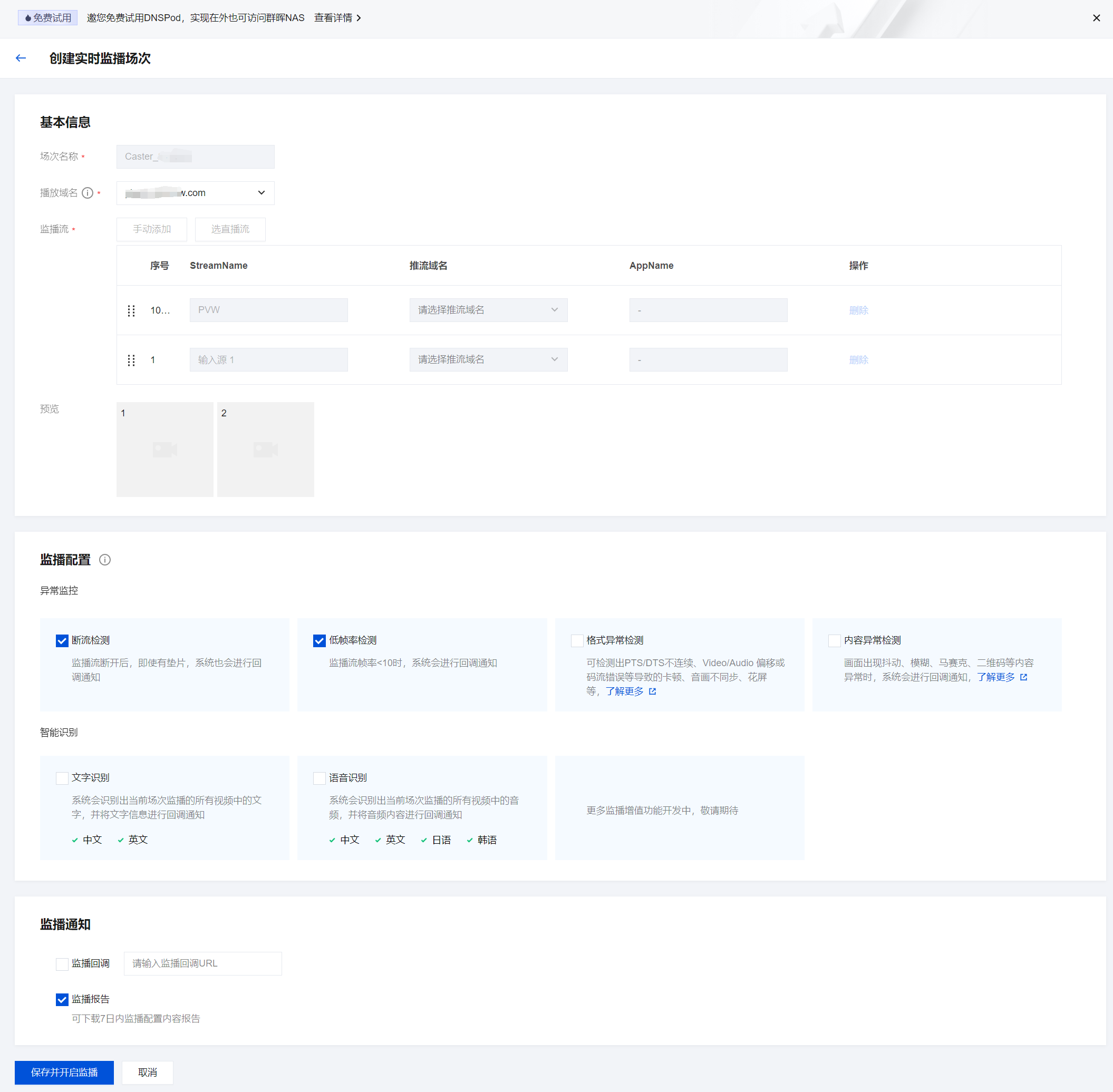Image resolution: width=1113 pixels, height=1092 pixels.
Task: Show info tooltip beside 播放域名
Action: [x=88, y=193]
